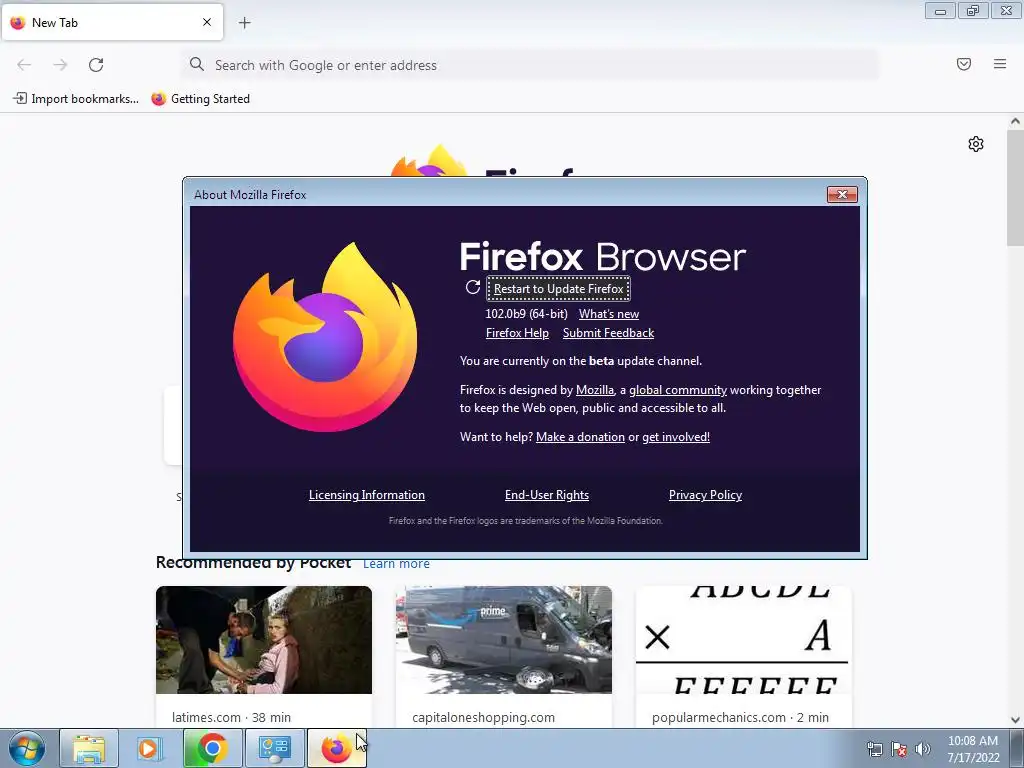Open the Control Panel taskbar icon
Viewport: 1024px width, 768px height.
274,748
